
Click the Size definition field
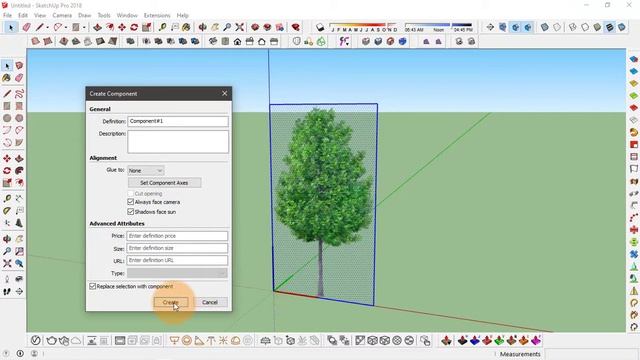point(177,248)
